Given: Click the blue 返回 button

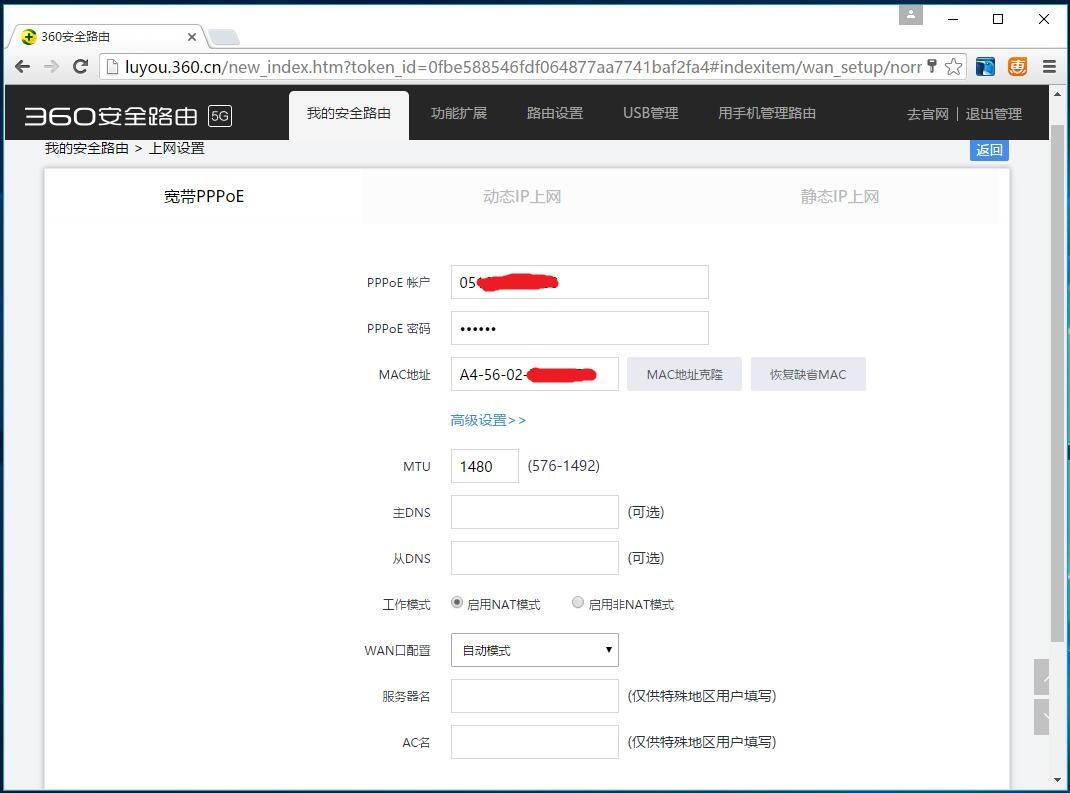Looking at the screenshot, I should [988, 149].
